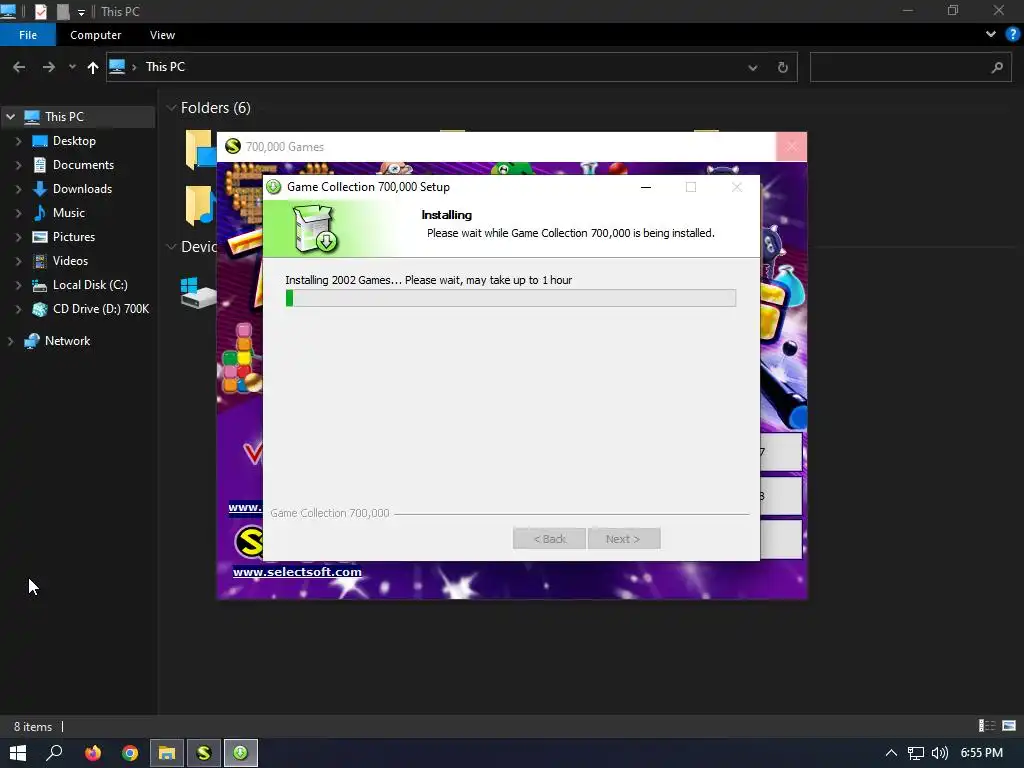Open quick access toolbar customize dropdown
The image size is (1024, 768).
(x=81, y=12)
